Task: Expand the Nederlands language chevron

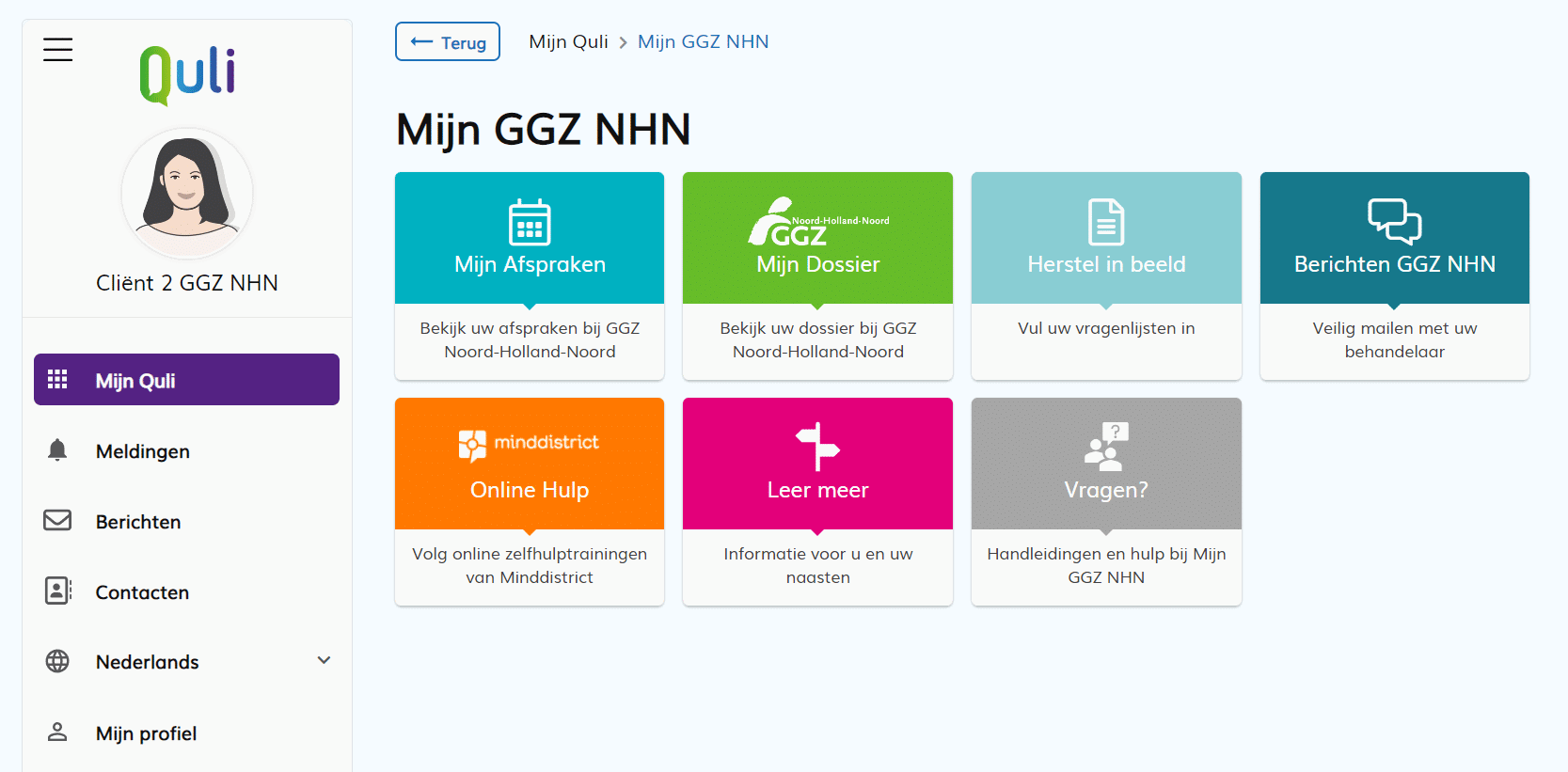Action: pyautogui.click(x=324, y=660)
